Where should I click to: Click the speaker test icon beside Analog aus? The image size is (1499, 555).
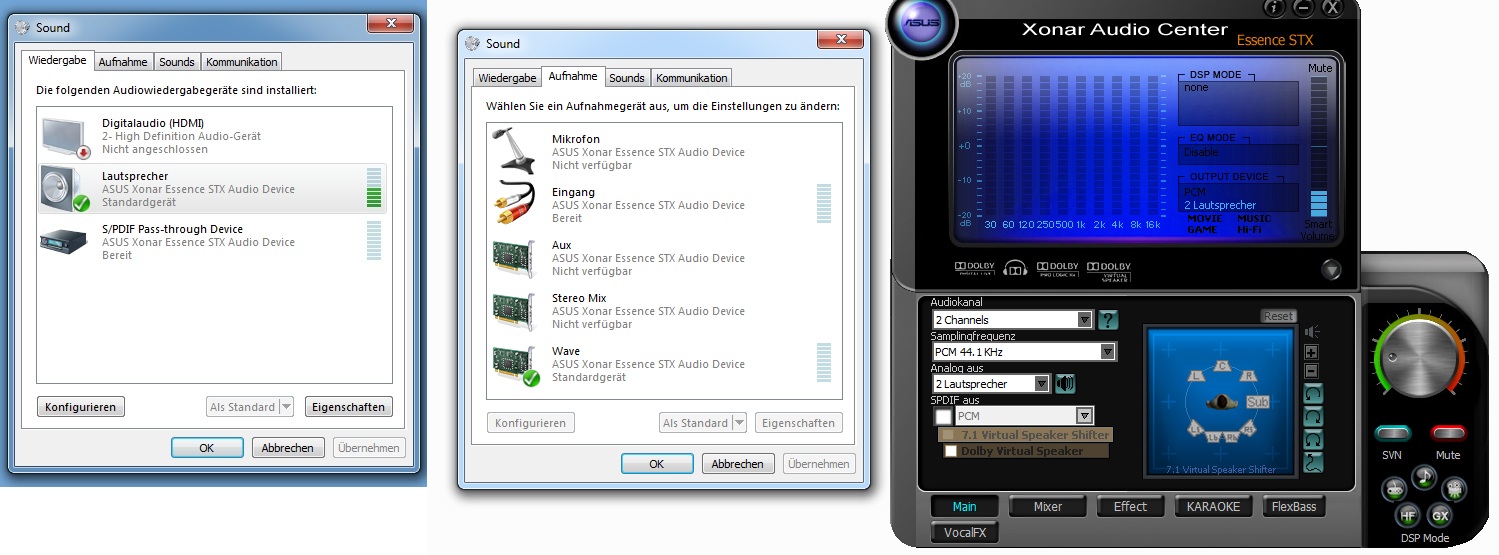click(1065, 383)
